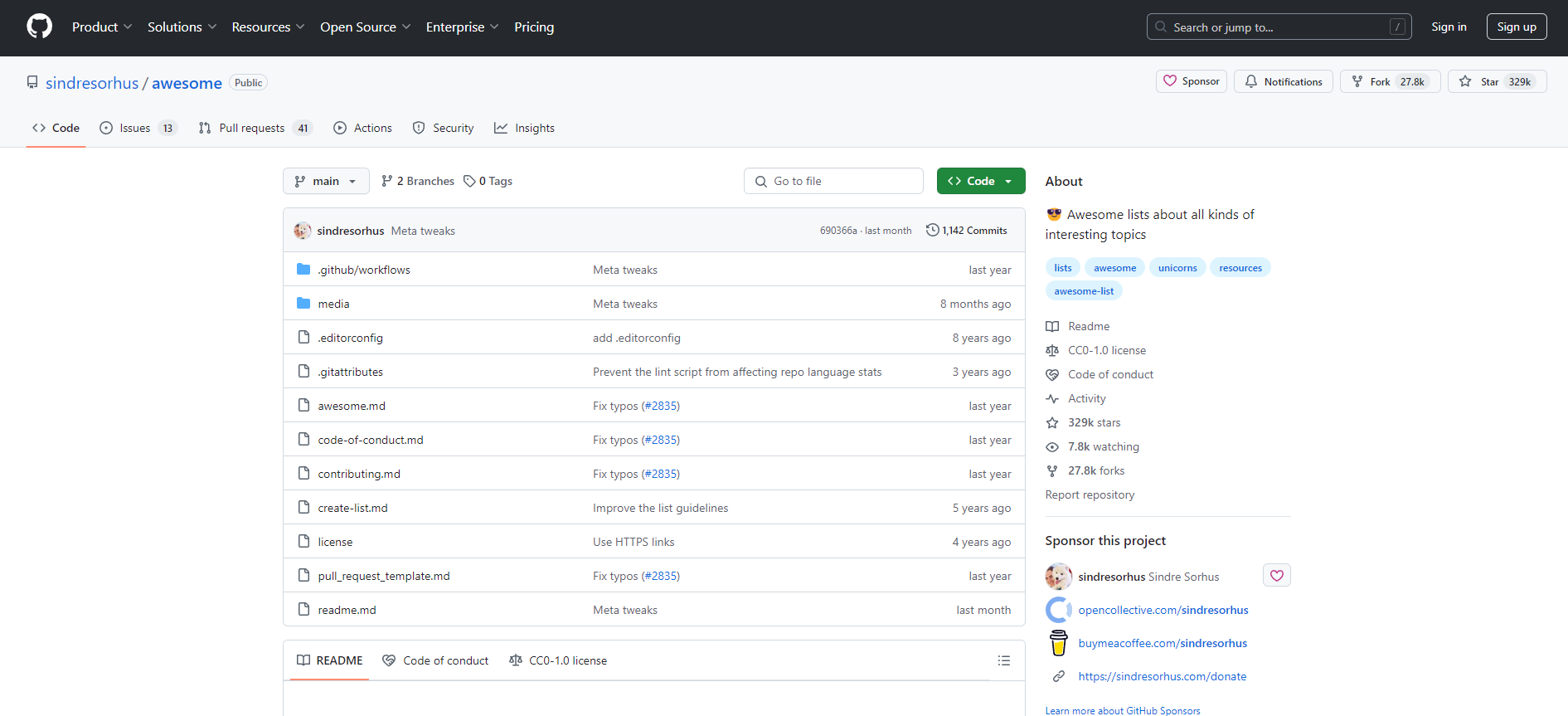Viewport: 1568px width, 716px height.
Task: Switch to the Issues tab
Action: point(138,128)
